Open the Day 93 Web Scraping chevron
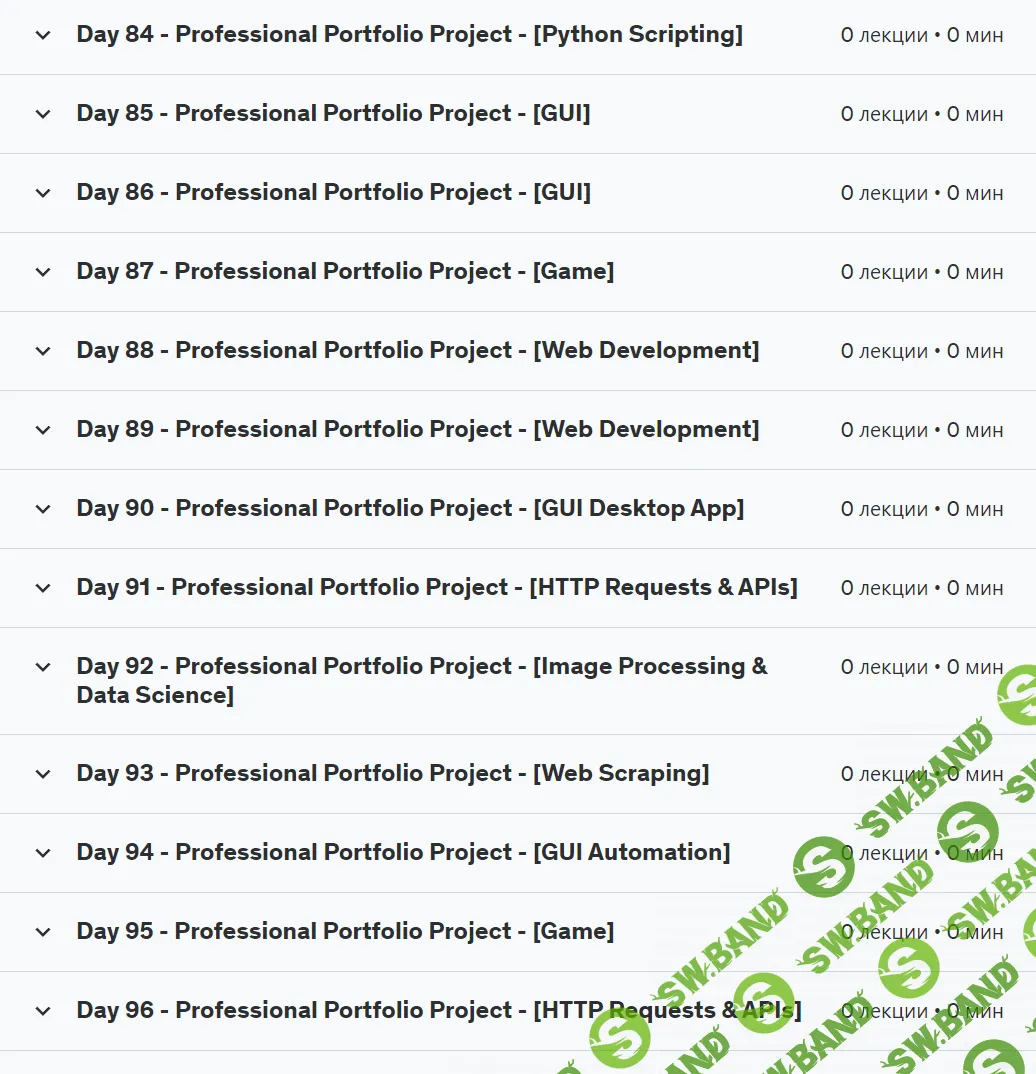 tap(42, 774)
